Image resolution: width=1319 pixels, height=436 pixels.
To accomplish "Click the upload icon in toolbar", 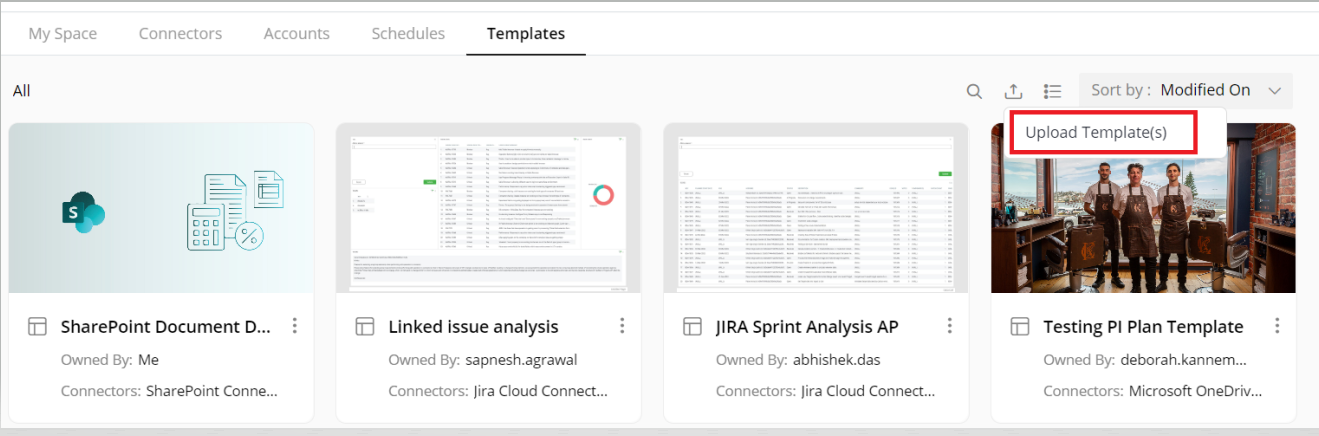I will click(x=1013, y=91).
